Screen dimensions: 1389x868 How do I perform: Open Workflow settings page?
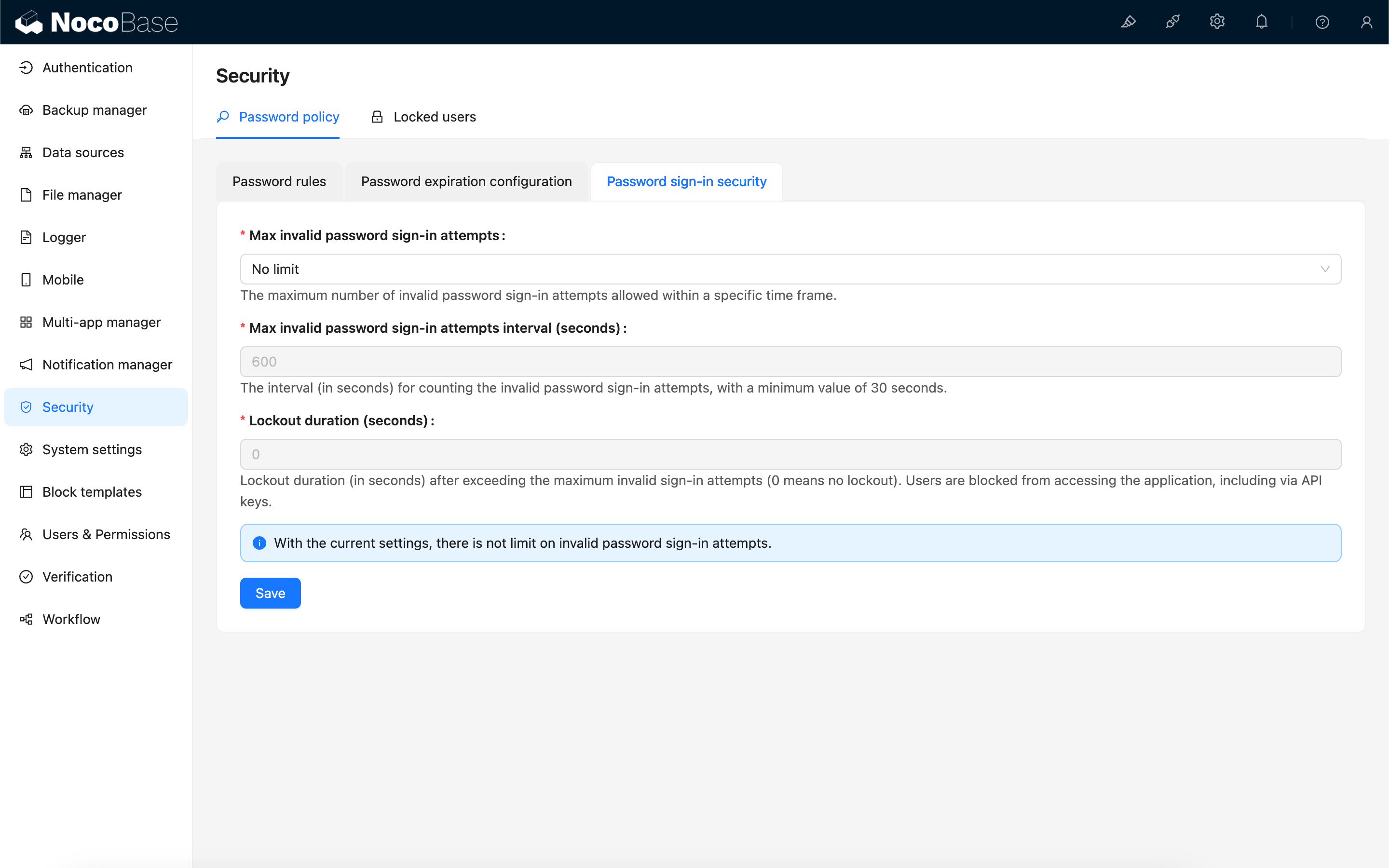tap(71, 619)
